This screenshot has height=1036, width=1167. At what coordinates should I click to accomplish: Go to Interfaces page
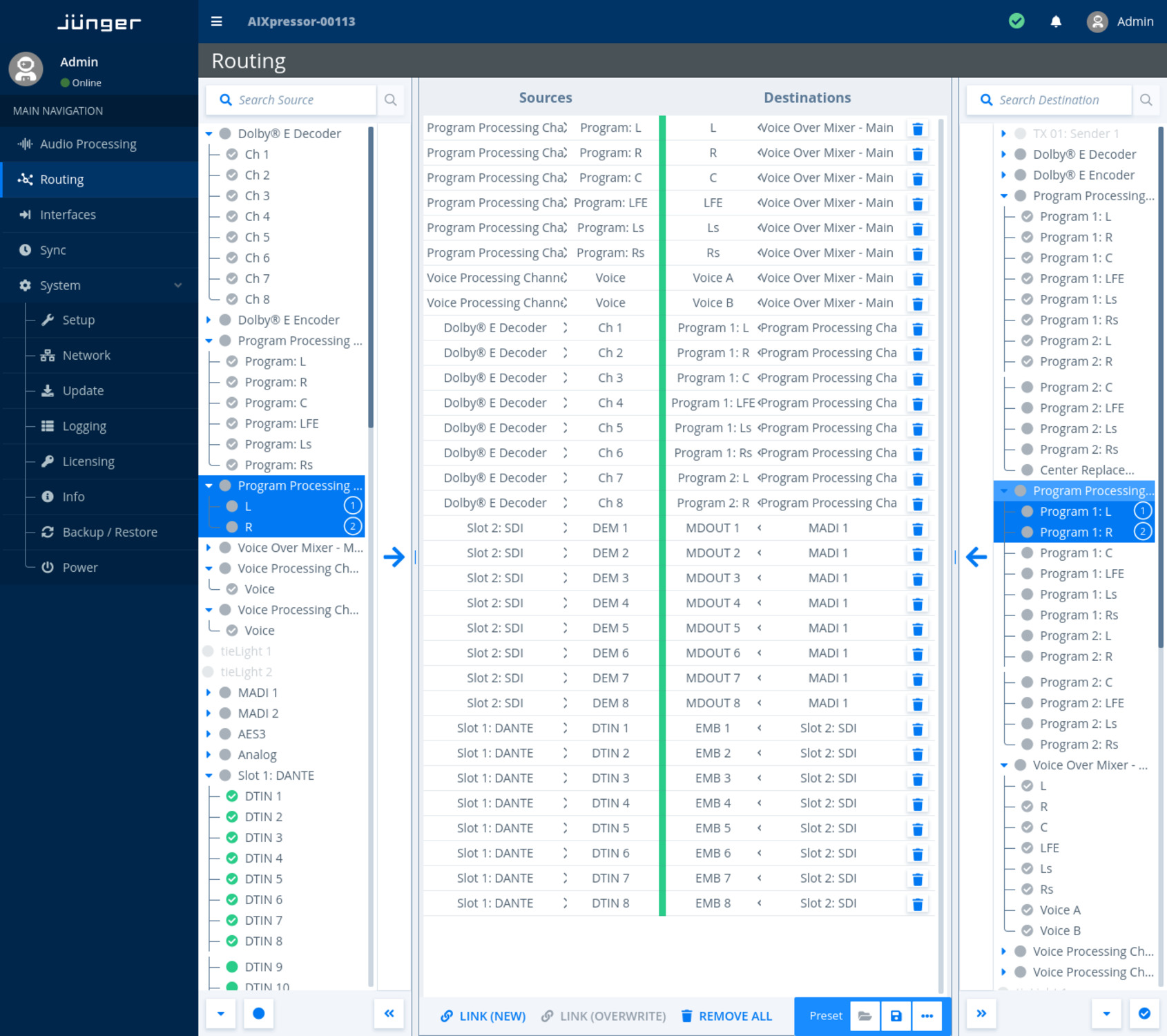pyautogui.click(x=68, y=215)
